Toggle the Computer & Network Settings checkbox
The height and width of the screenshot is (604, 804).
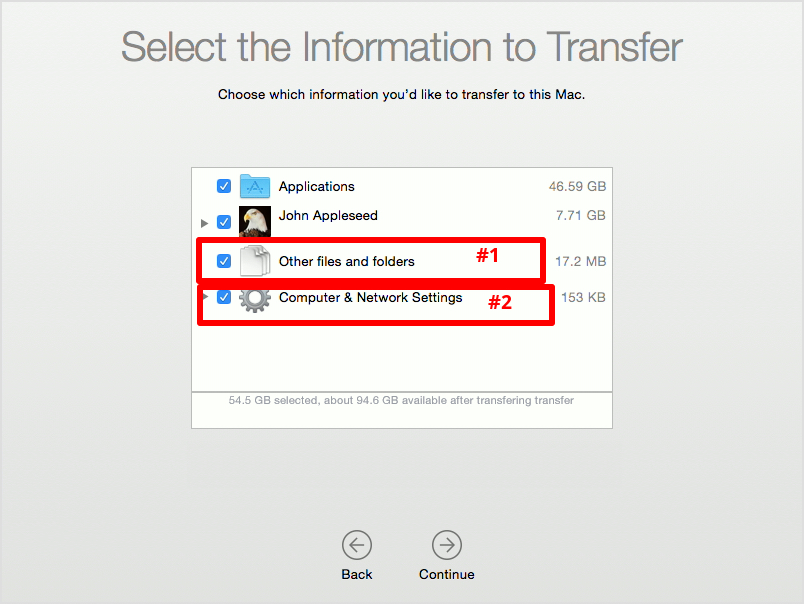(x=224, y=297)
